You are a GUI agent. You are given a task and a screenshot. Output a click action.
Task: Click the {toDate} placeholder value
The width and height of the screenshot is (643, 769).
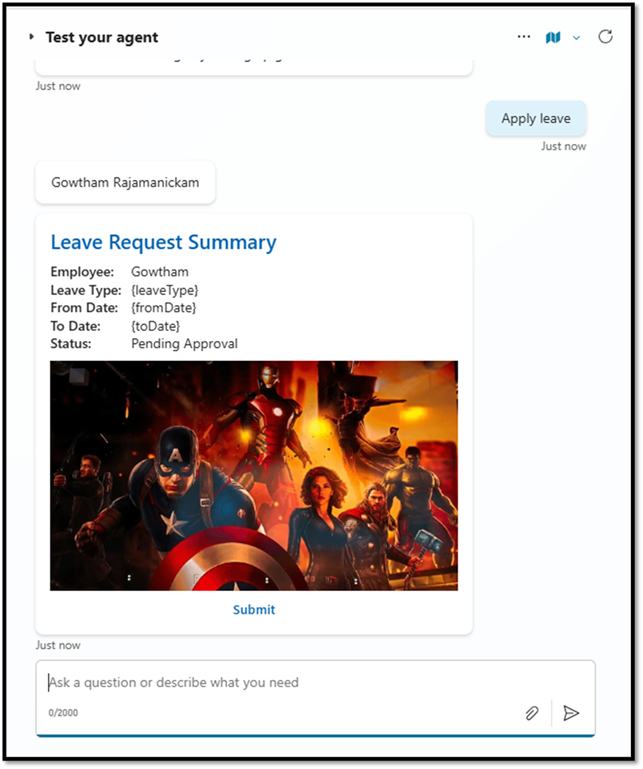point(155,326)
